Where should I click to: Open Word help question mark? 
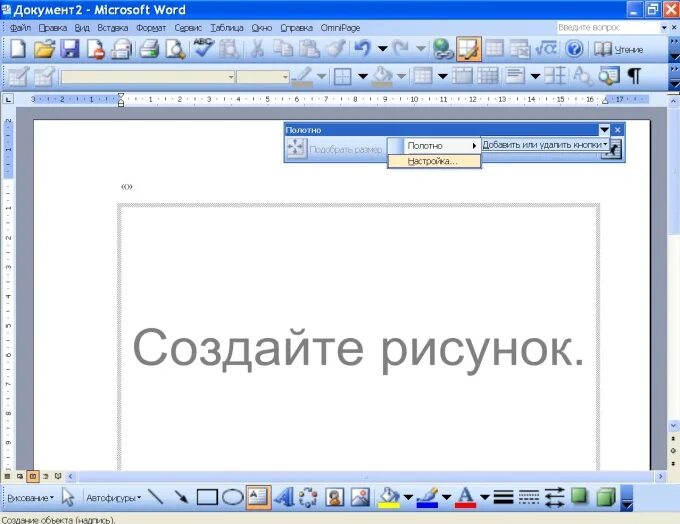pyautogui.click(x=574, y=49)
